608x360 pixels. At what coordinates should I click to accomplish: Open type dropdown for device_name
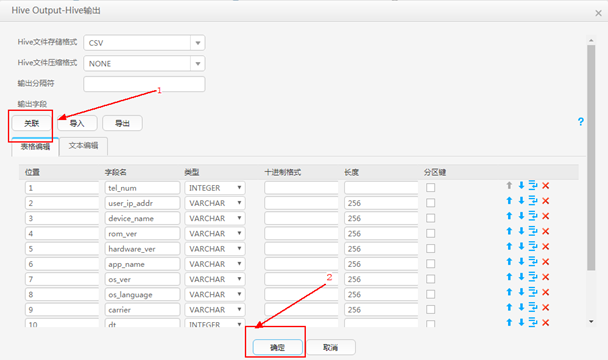point(215,218)
